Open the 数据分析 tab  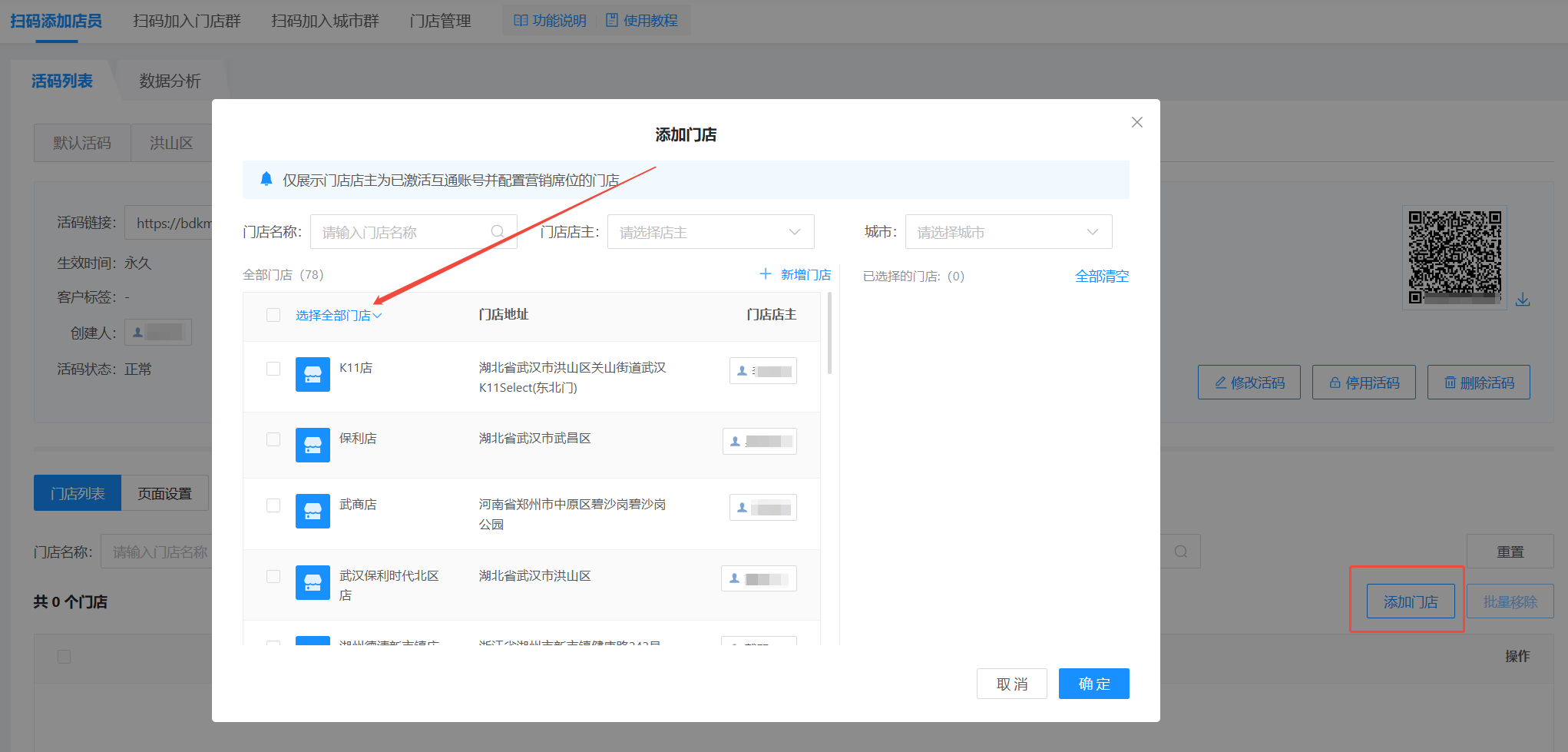tap(170, 81)
